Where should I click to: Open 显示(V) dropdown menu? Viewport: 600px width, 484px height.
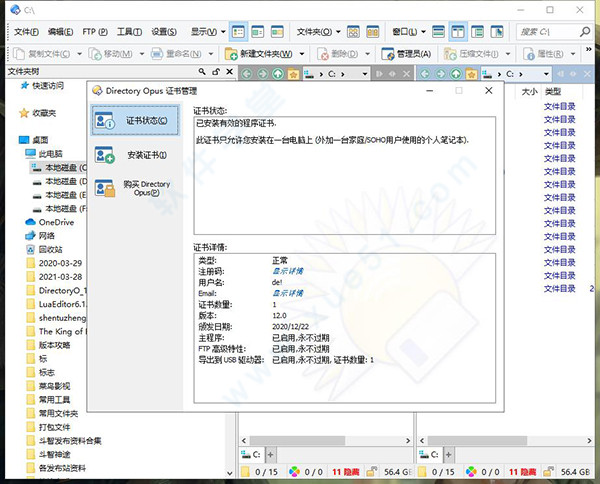point(208,32)
